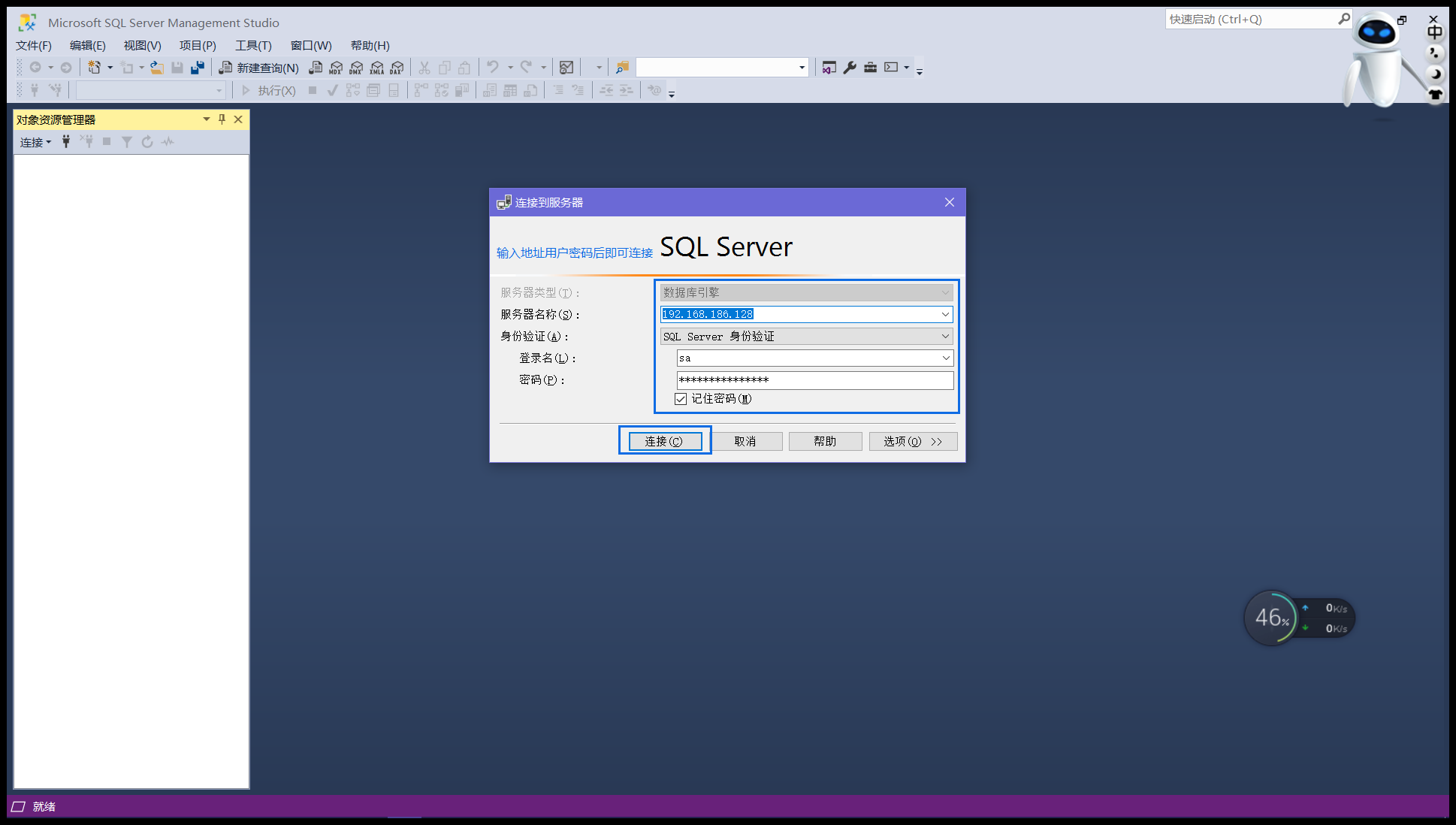Pin the Object Explorer panel
This screenshot has width=1456, height=825.
click(x=222, y=119)
